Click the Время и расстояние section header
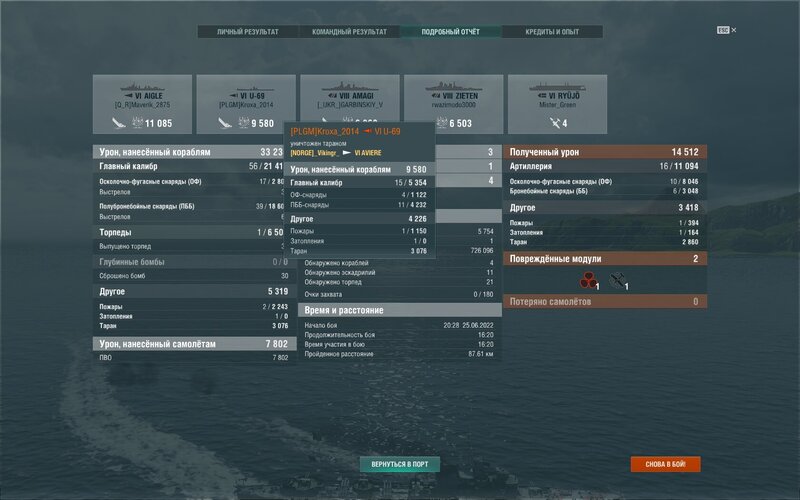The height and width of the screenshot is (500, 800). pyautogui.click(x=399, y=310)
